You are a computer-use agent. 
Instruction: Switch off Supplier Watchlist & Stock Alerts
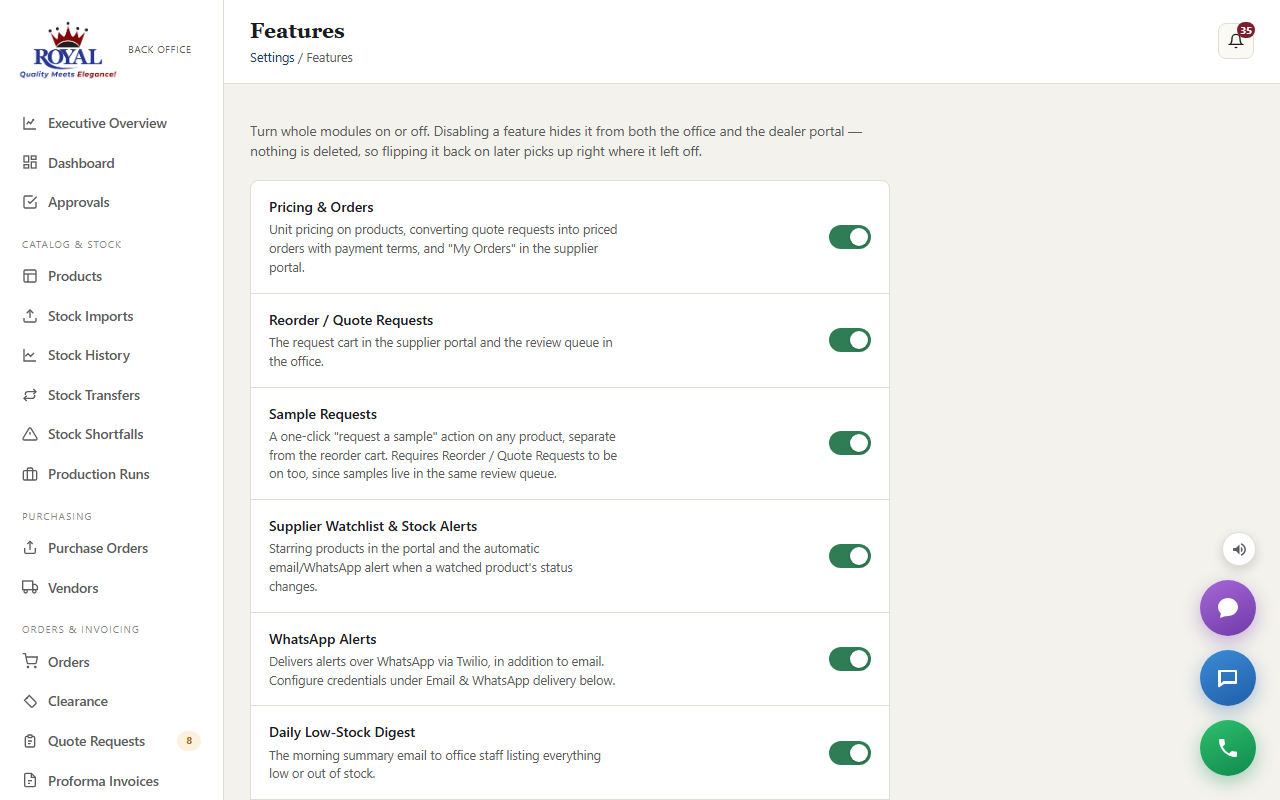click(850, 556)
